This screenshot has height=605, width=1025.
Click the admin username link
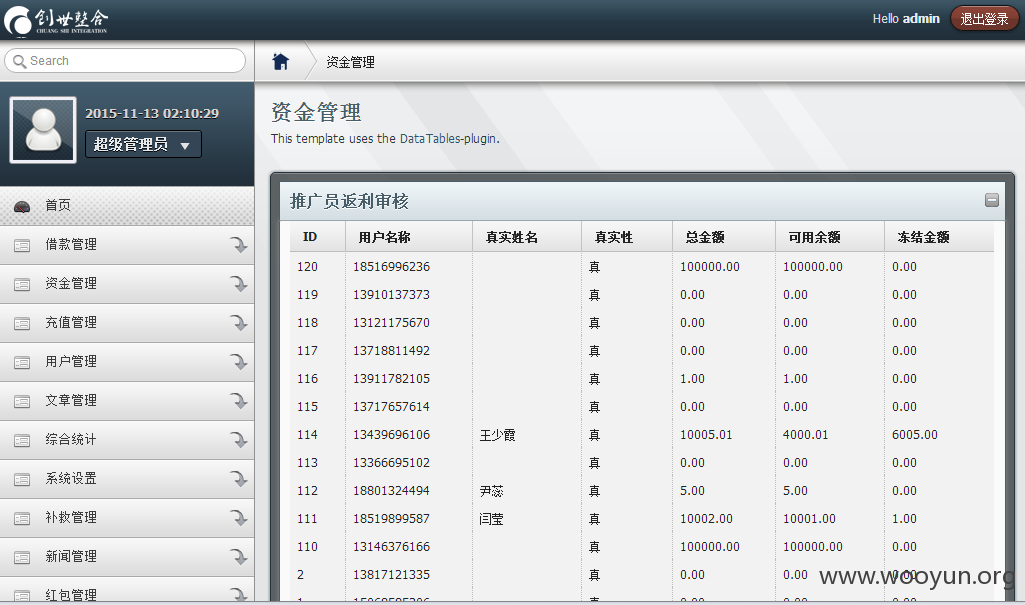tap(920, 18)
